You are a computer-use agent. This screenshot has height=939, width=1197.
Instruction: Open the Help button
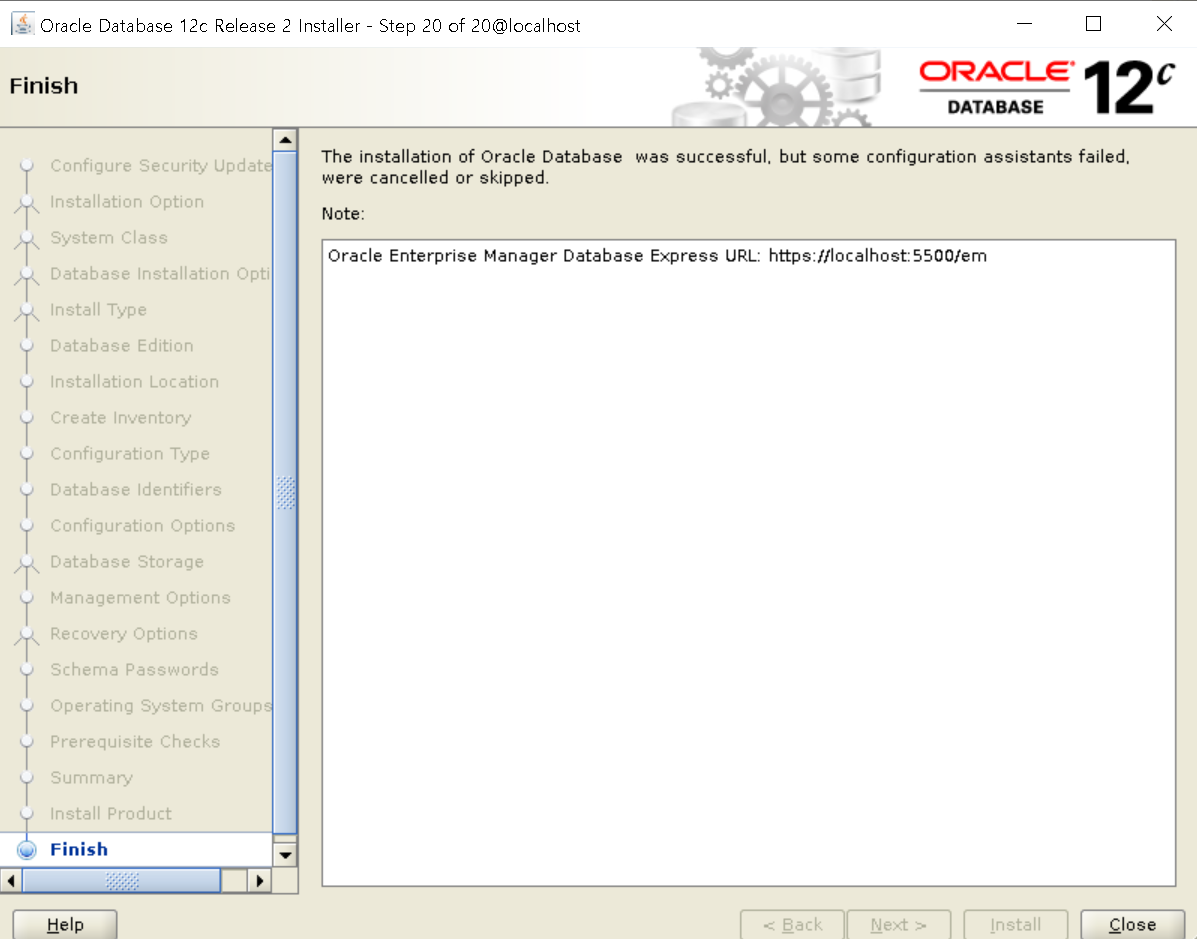[x=65, y=924]
